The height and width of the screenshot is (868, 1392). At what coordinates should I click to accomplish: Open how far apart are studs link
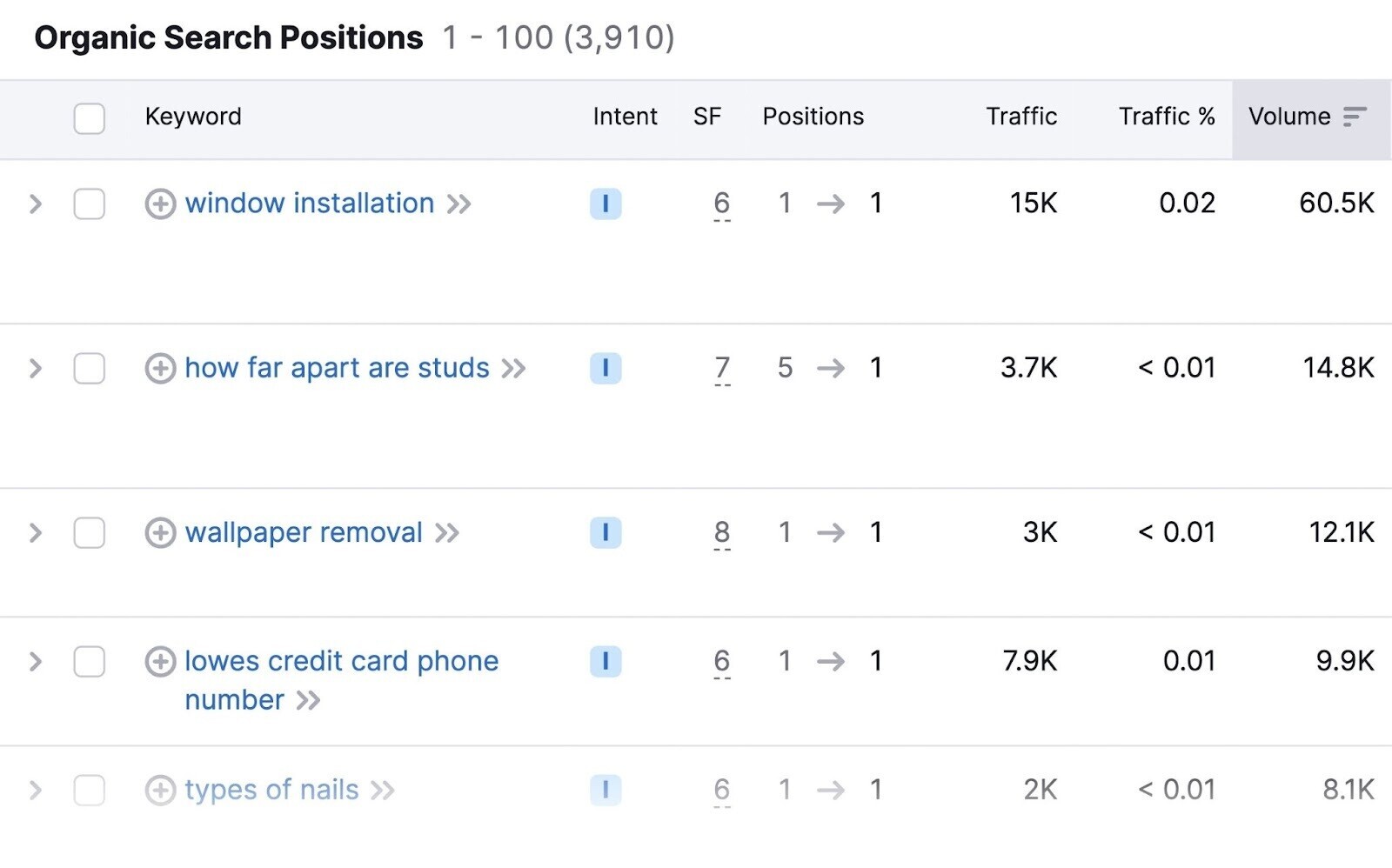pos(338,368)
